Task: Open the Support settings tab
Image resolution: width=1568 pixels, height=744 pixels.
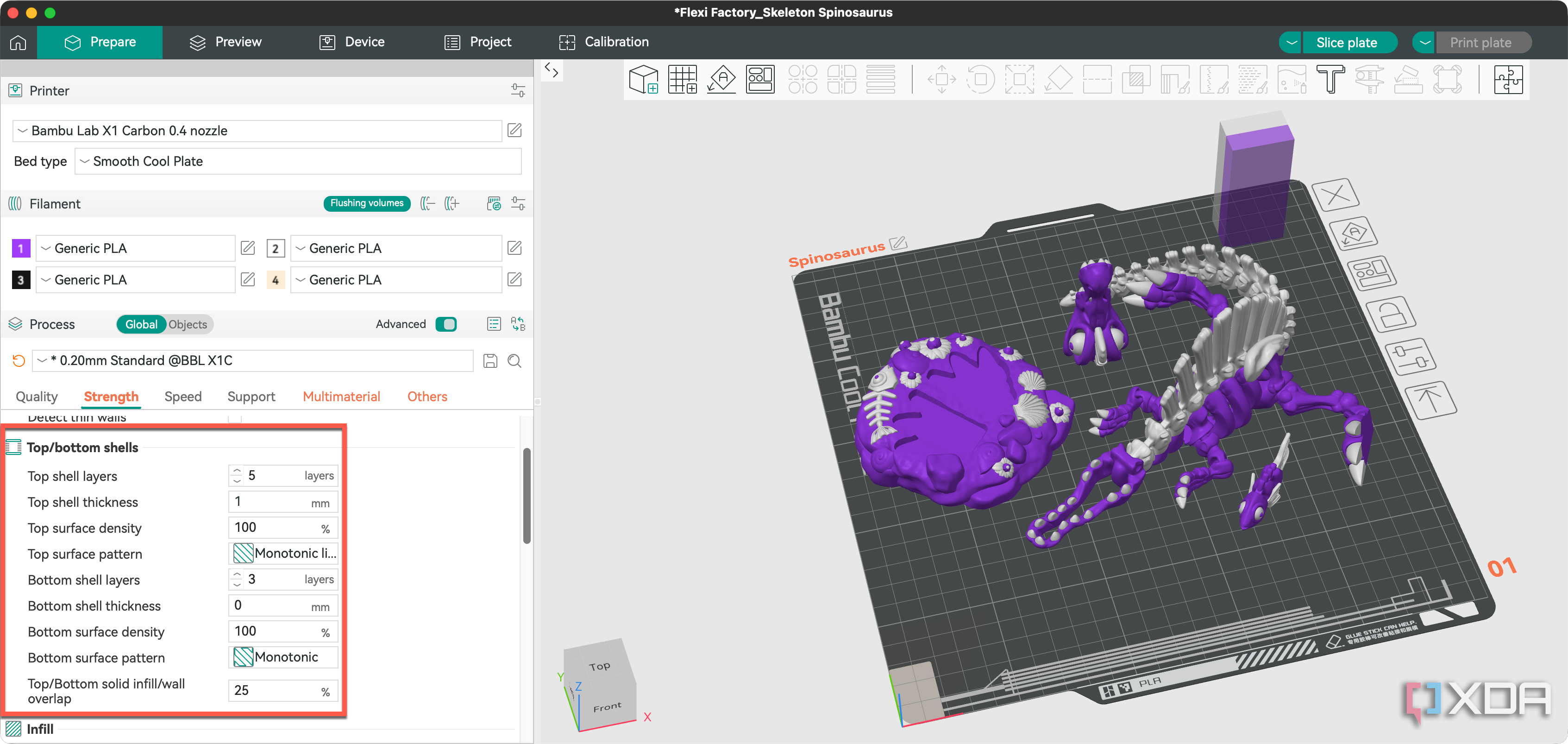Action: (251, 397)
